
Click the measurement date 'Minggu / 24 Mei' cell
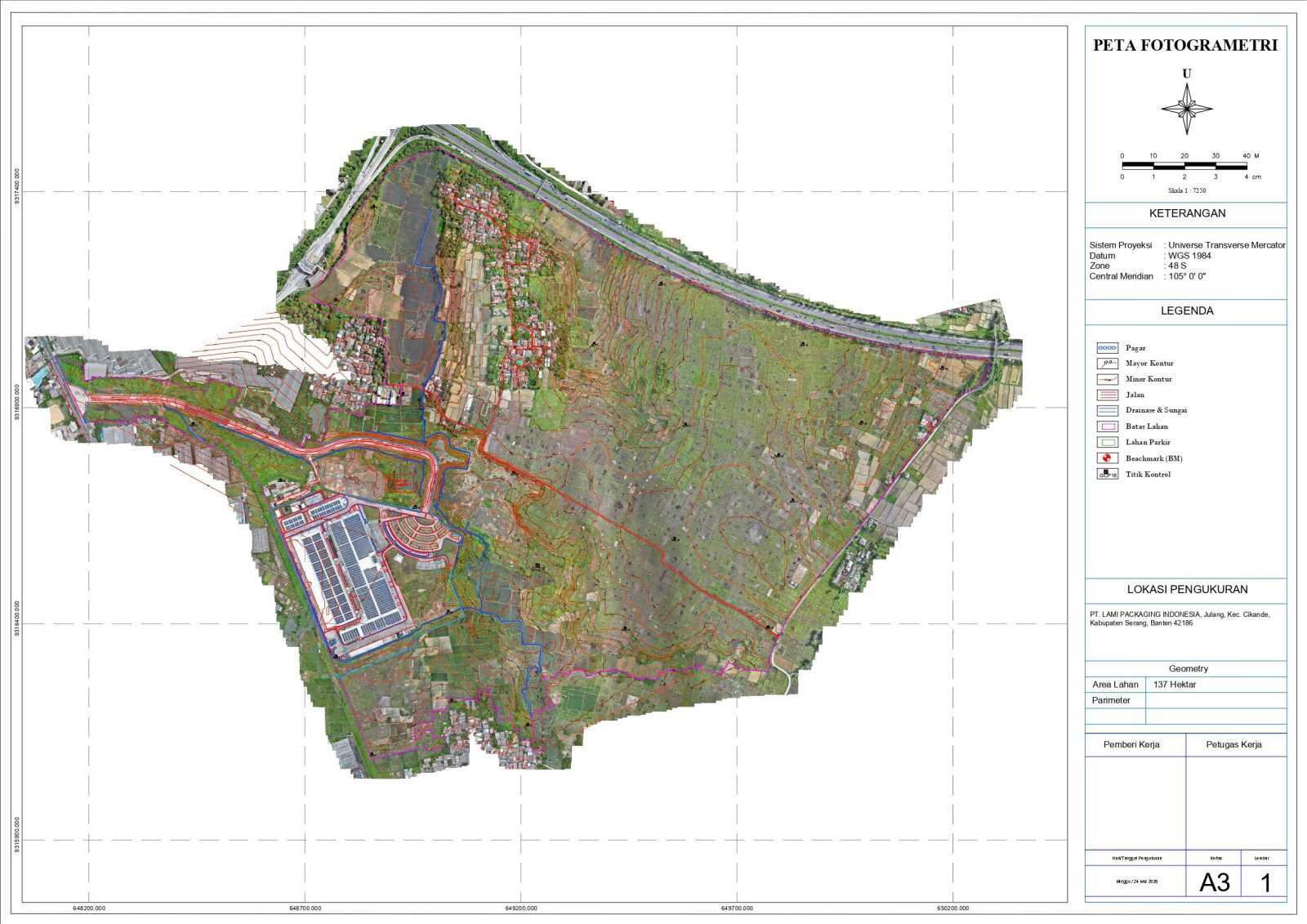tap(1137, 882)
